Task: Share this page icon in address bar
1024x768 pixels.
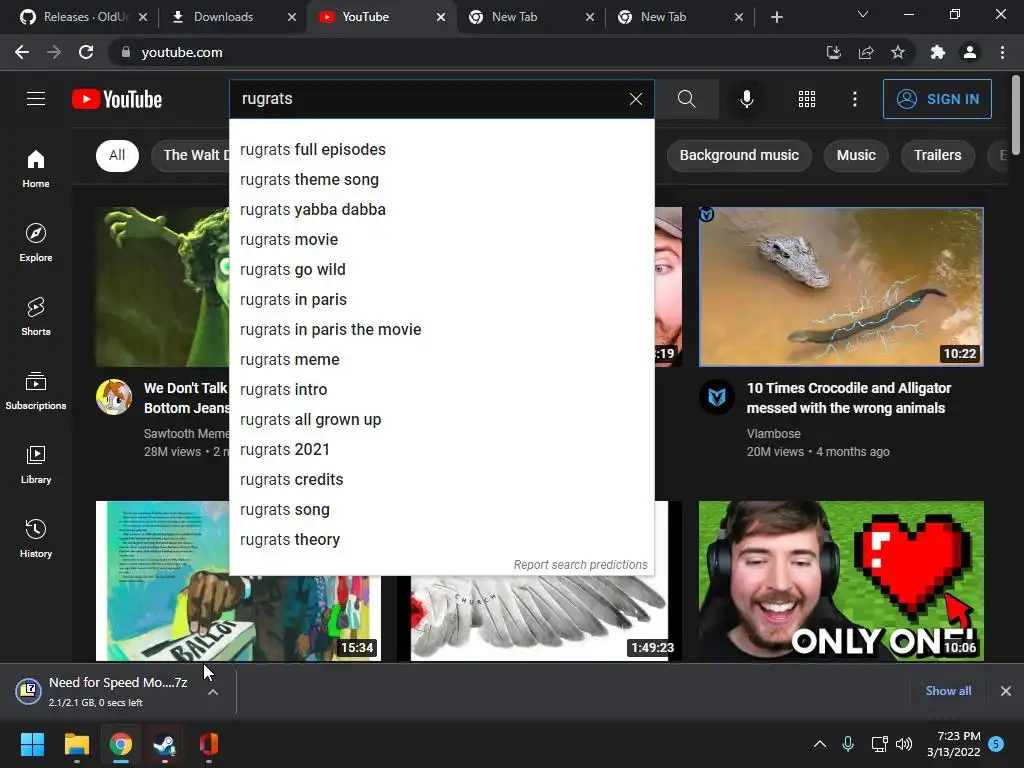Action: tap(866, 52)
